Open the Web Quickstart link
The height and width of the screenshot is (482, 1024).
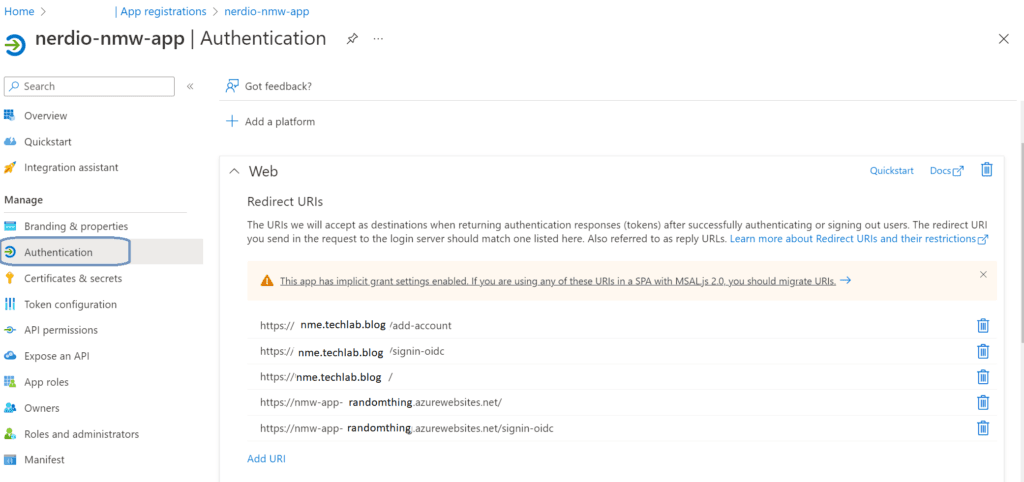coord(891,171)
